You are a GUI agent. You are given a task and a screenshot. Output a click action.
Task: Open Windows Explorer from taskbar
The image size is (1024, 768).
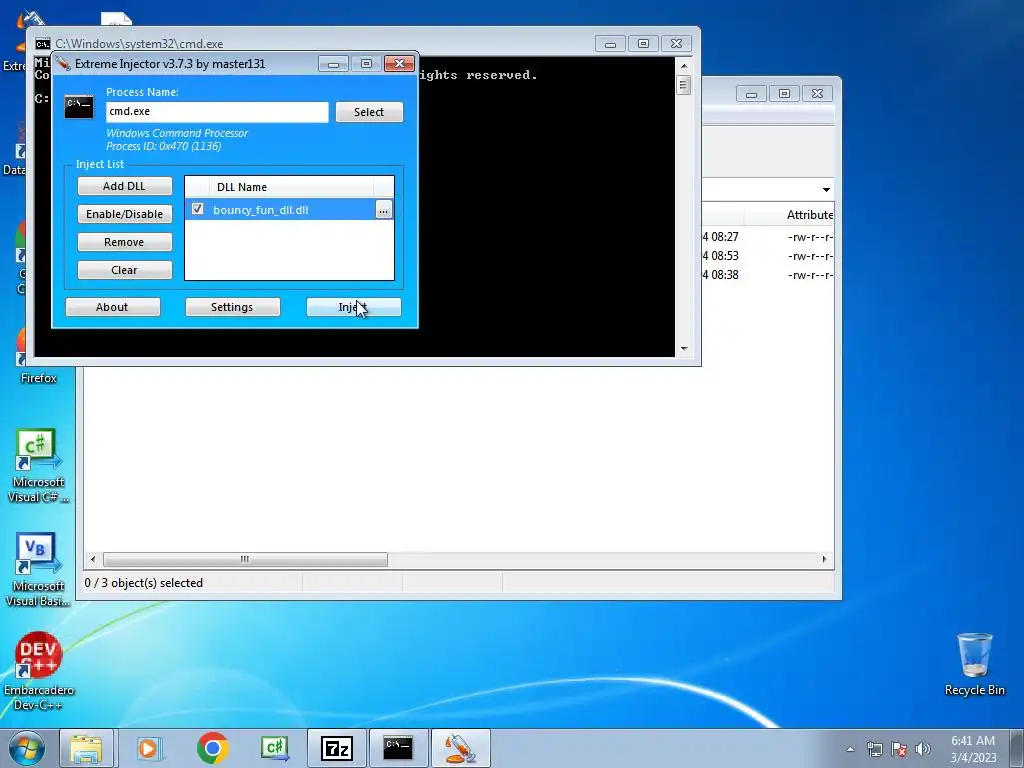click(86, 748)
